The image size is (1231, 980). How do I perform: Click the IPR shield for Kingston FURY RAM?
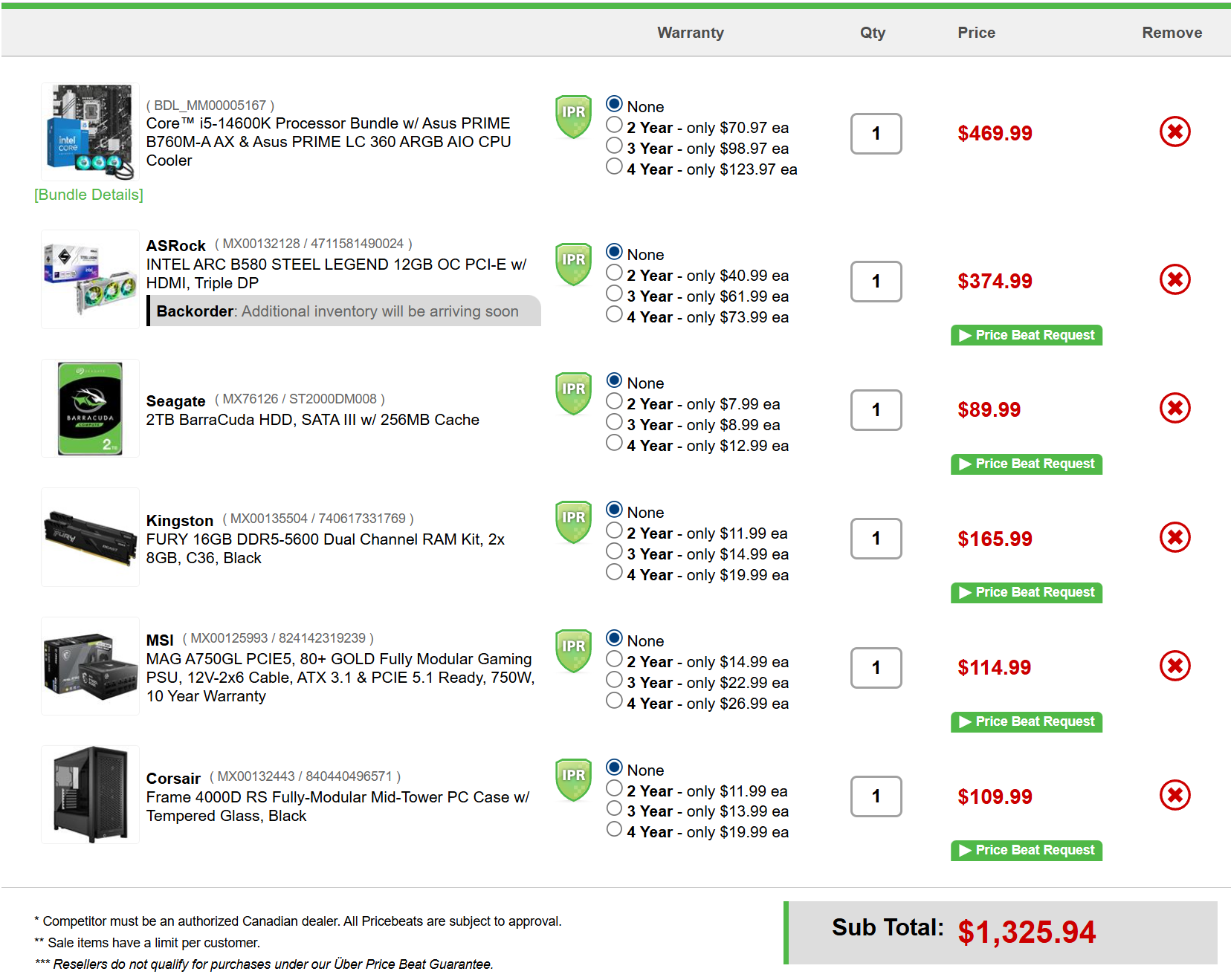(x=573, y=522)
